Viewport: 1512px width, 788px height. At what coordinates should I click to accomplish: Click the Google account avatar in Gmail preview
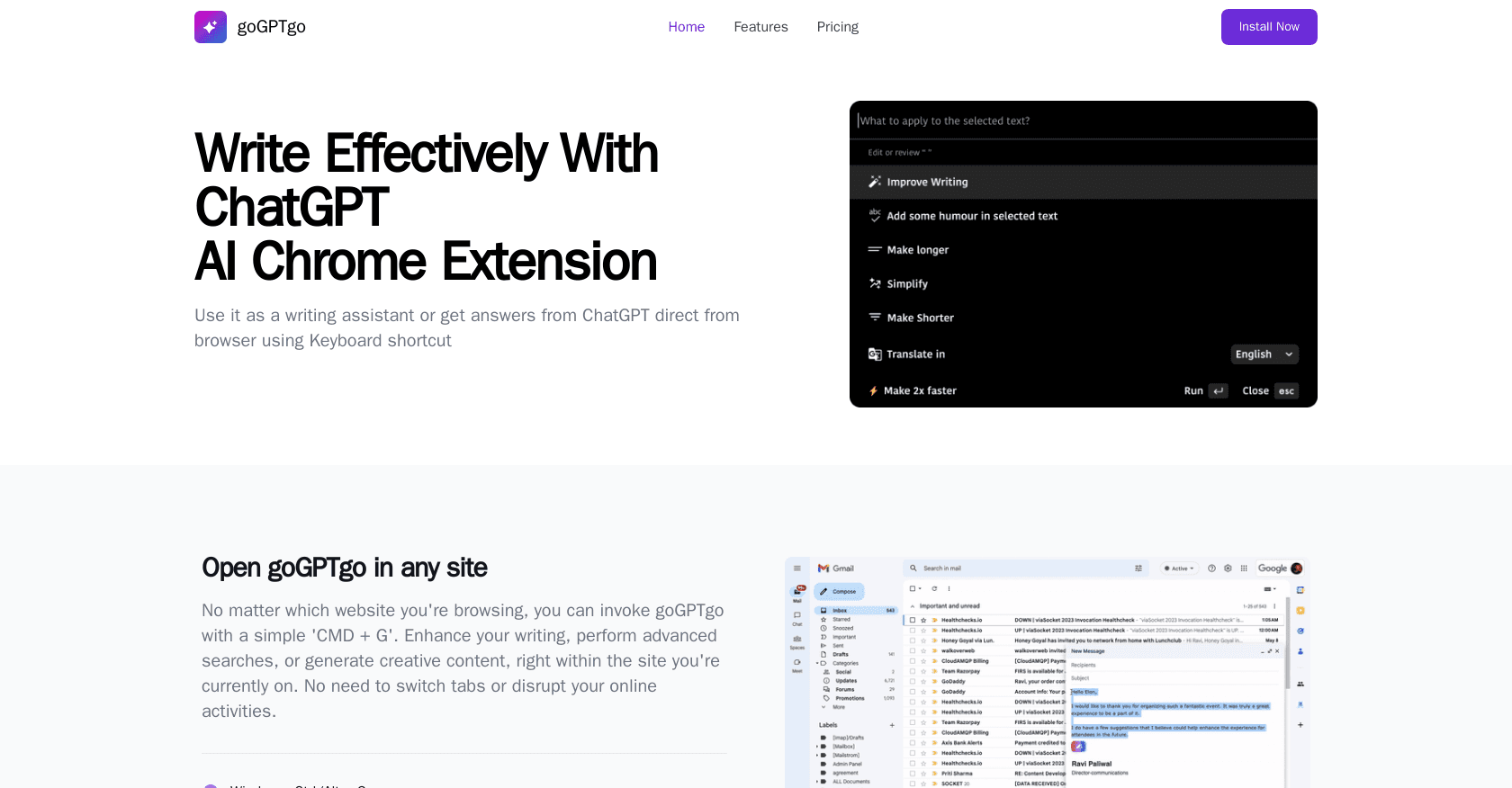tap(1297, 569)
